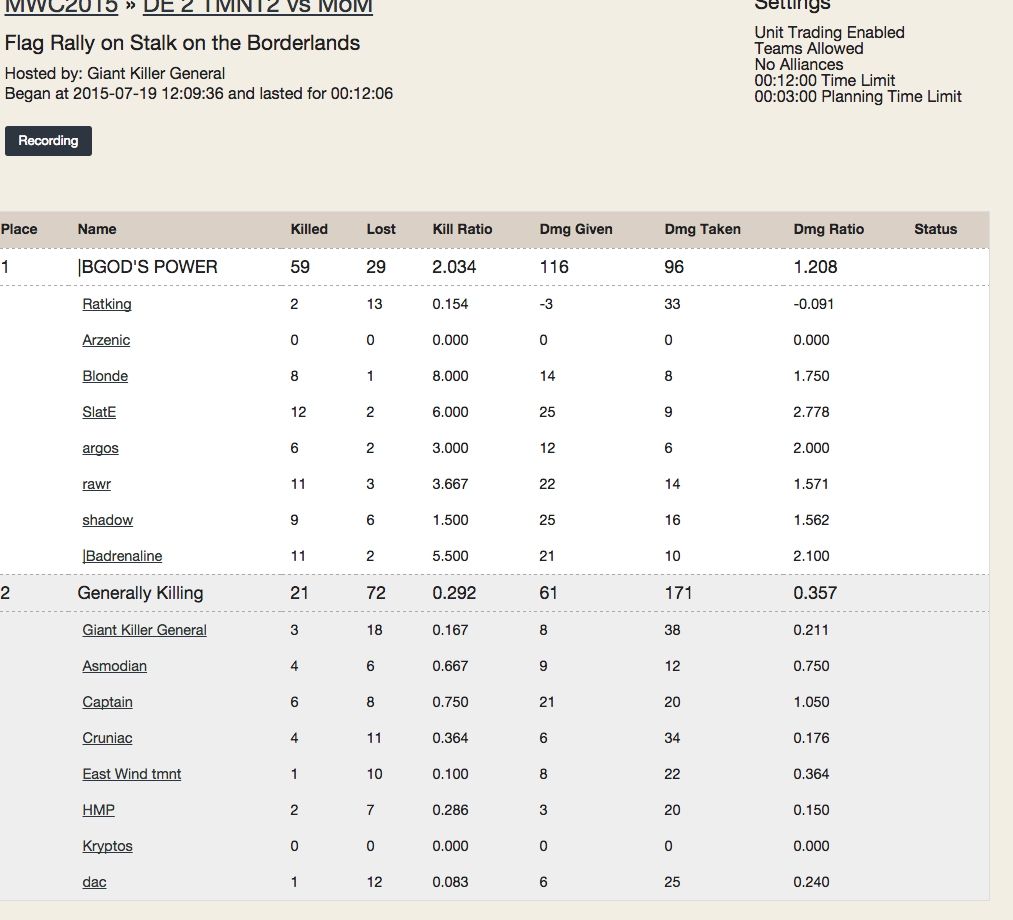This screenshot has width=1013, height=920.
Task: Select rawr's kill ratio 3.667
Action: pos(450,485)
